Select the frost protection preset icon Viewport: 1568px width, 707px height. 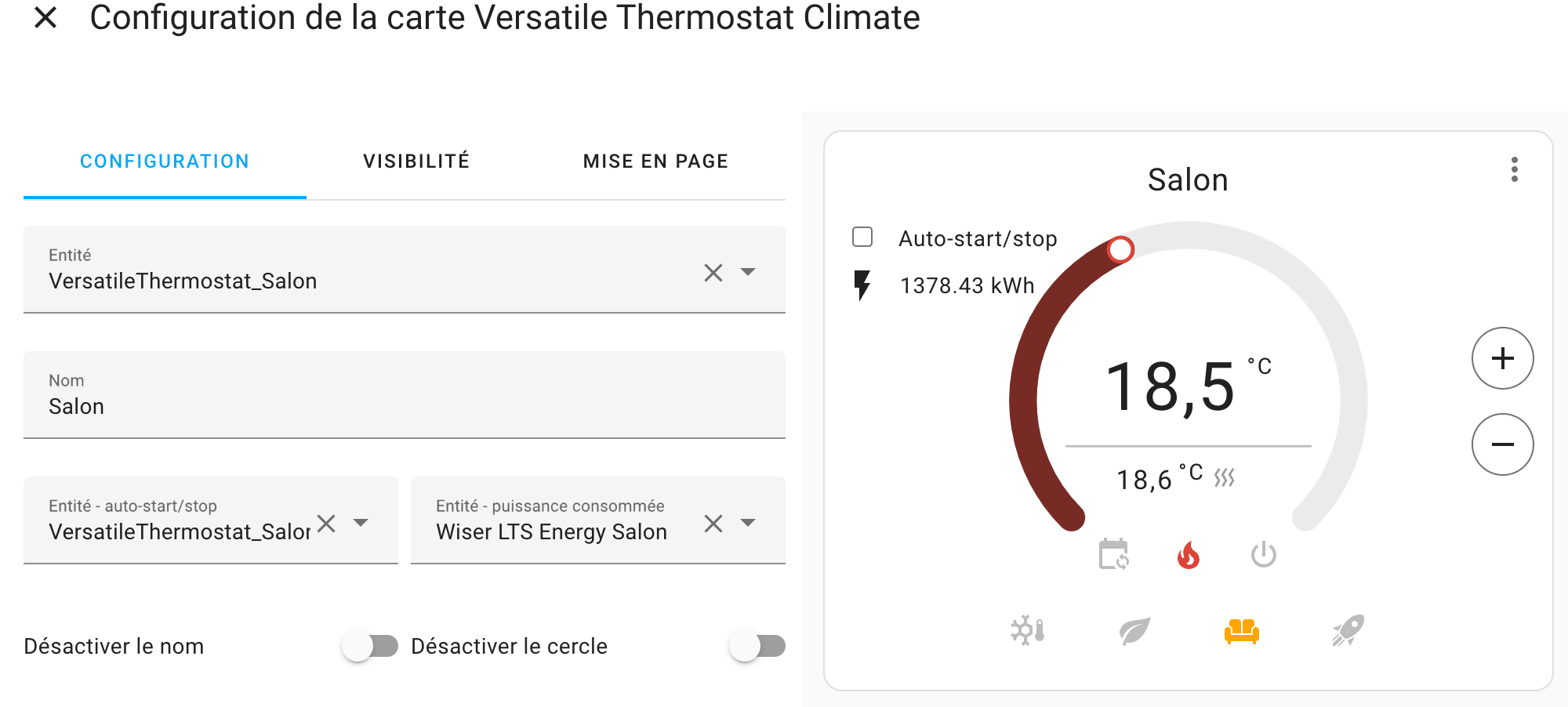pyautogui.click(x=1027, y=630)
